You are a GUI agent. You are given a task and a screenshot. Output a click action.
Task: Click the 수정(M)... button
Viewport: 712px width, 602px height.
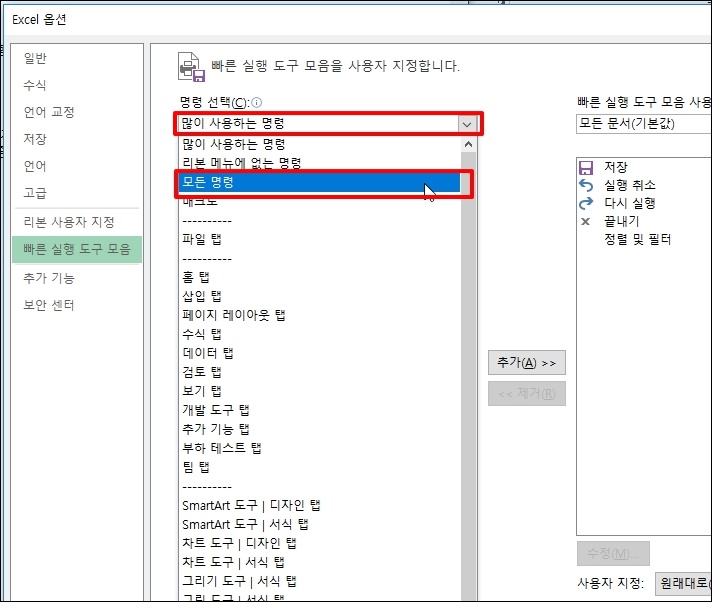tap(613, 553)
